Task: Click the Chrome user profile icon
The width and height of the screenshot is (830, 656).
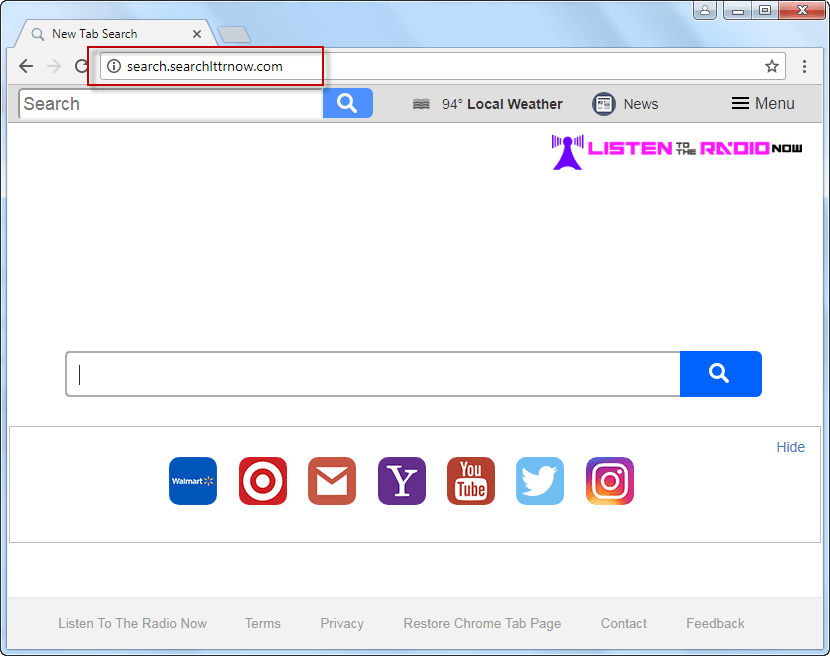Action: pyautogui.click(x=705, y=10)
